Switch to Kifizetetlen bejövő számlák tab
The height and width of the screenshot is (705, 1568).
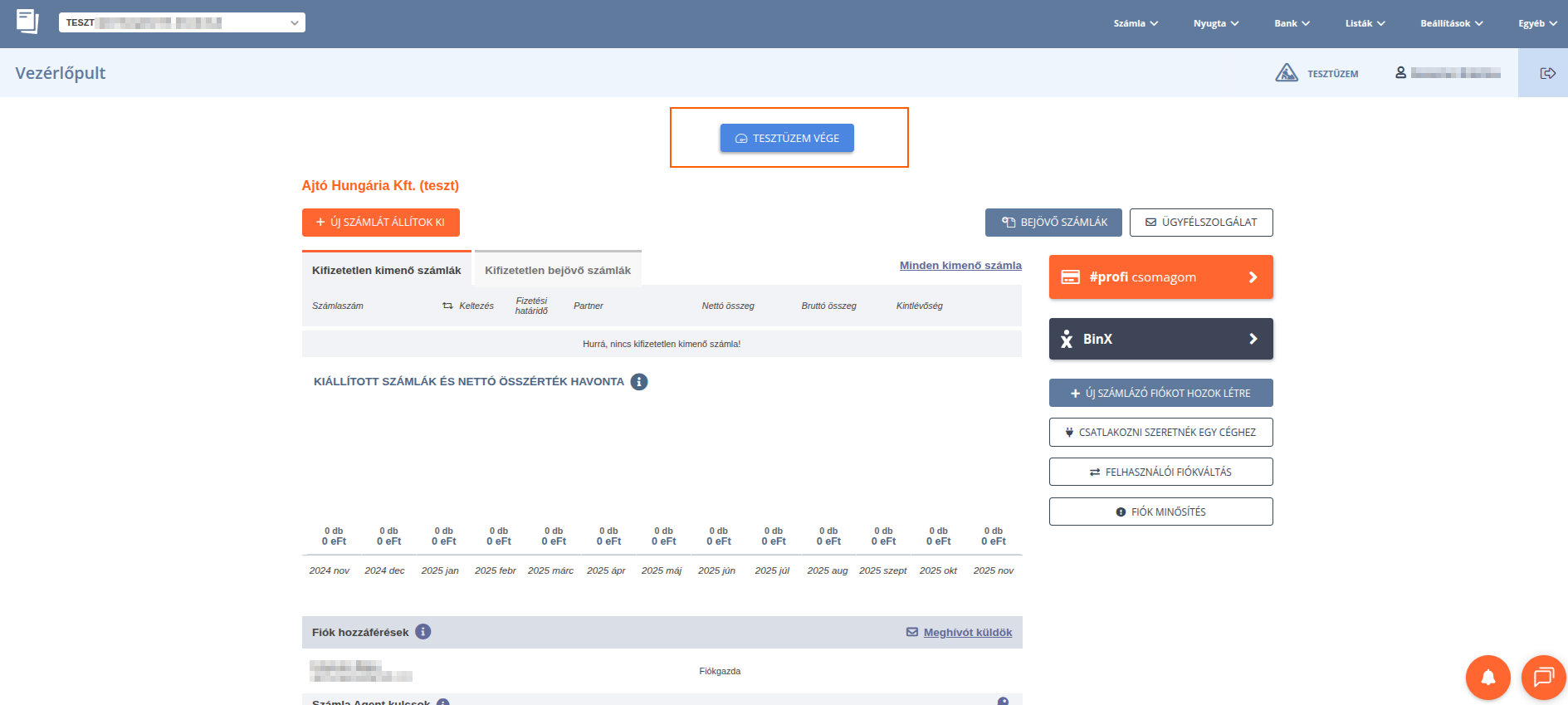click(x=558, y=270)
